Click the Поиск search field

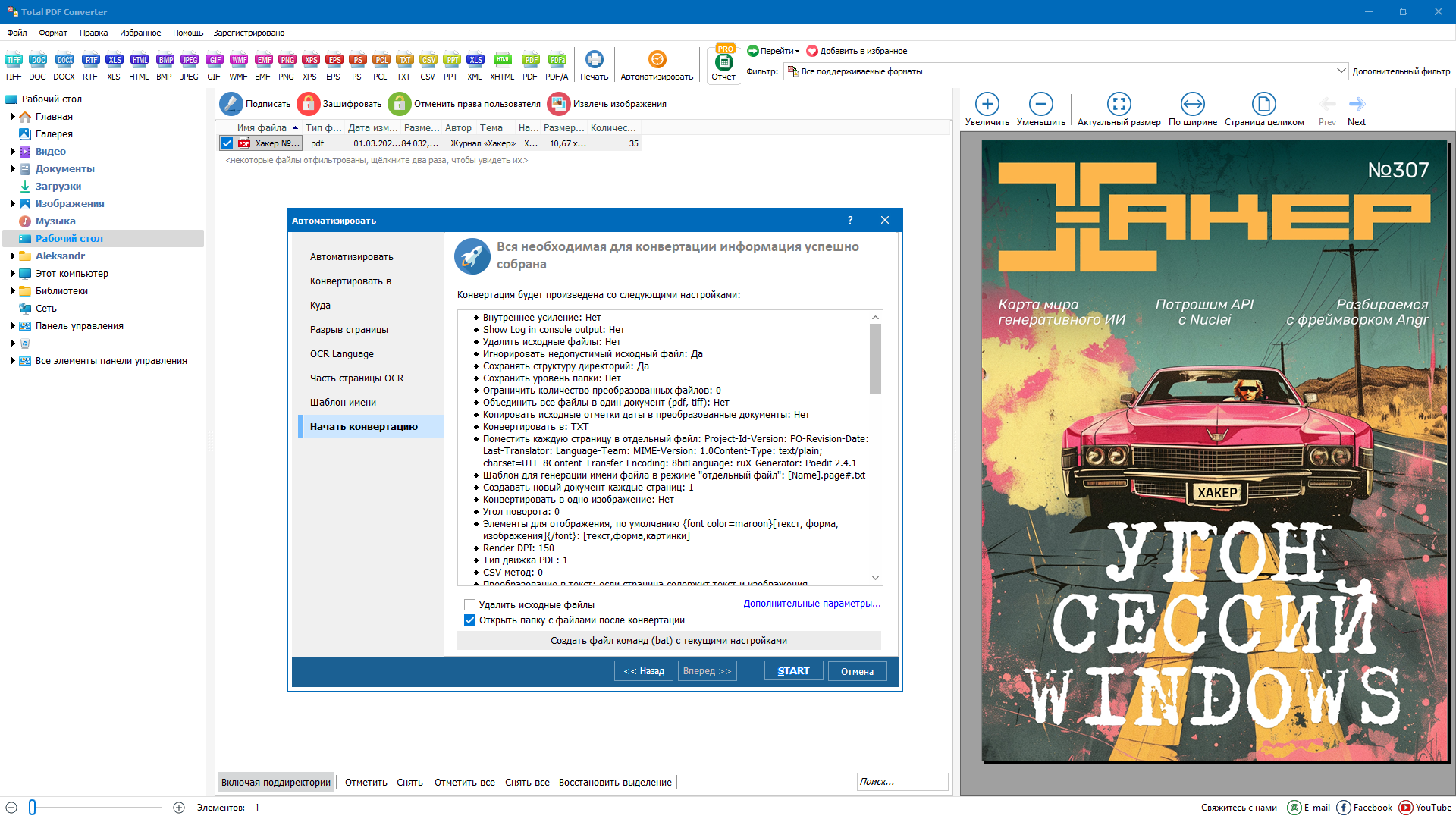[902, 782]
